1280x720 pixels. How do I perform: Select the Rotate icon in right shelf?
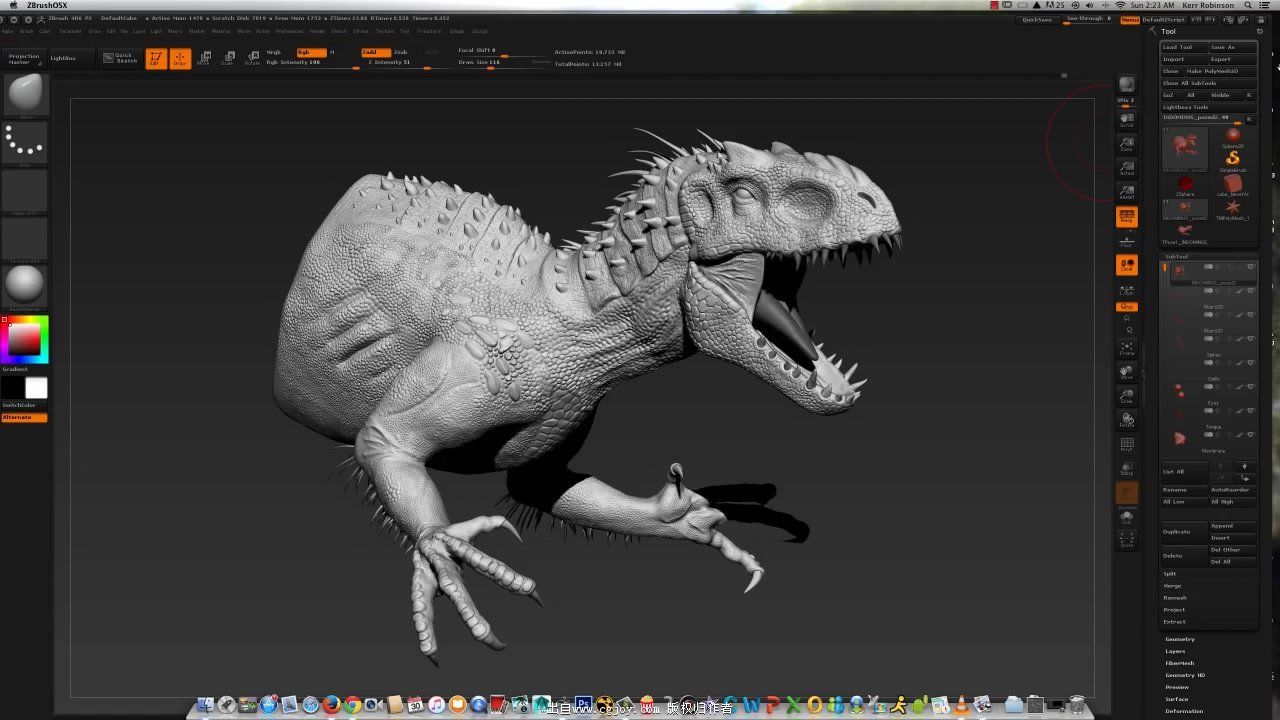click(1127, 421)
